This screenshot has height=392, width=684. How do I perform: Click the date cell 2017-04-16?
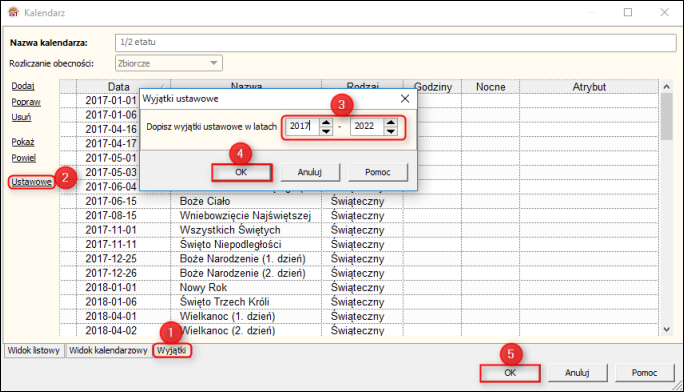[x=111, y=129]
